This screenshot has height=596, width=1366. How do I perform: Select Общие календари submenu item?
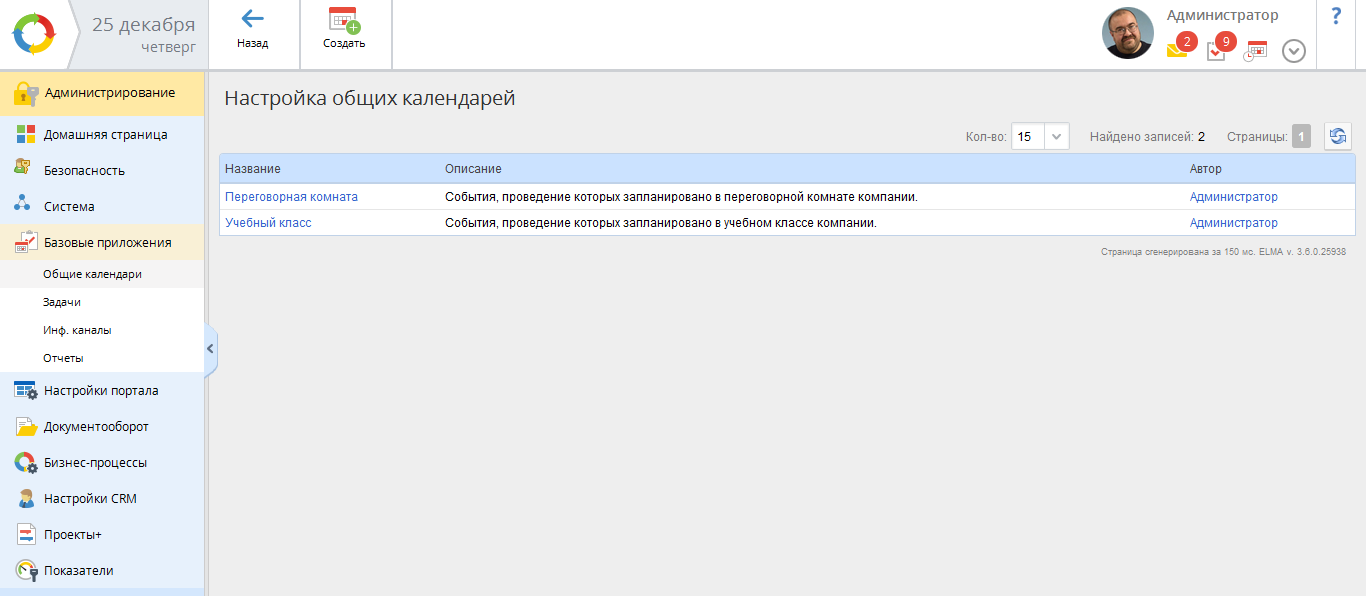[x=92, y=274]
